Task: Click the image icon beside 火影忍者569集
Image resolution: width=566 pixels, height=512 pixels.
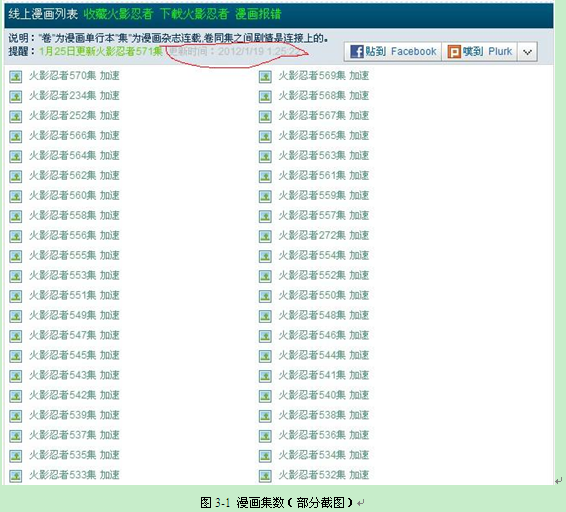Action: pyautogui.click(x=265, y=77)
